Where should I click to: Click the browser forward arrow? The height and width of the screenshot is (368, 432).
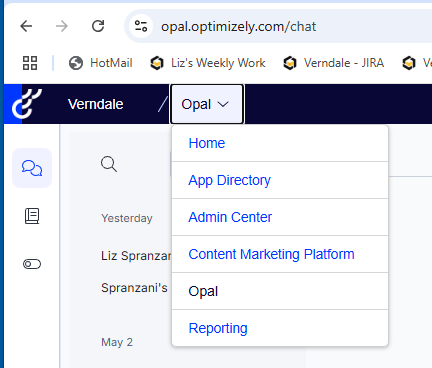[x=62, y=26]
